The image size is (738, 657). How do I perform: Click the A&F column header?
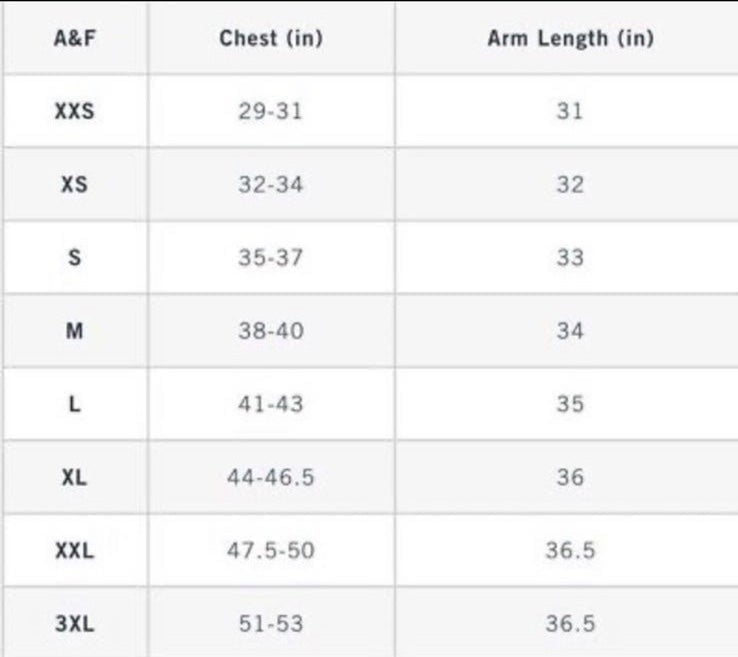74,38
